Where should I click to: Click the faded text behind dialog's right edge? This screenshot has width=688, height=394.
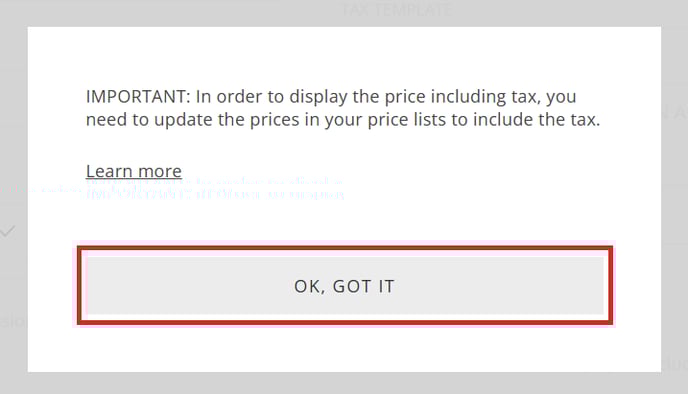pos(675,112)
